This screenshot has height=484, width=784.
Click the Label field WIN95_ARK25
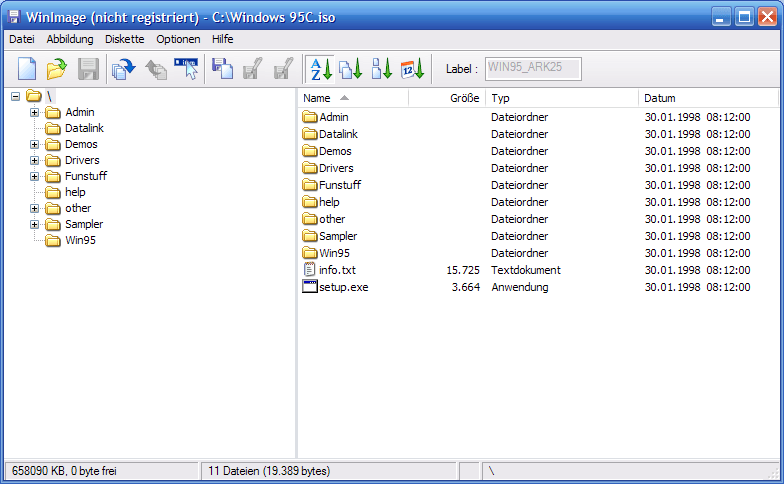tap(533, 68)
